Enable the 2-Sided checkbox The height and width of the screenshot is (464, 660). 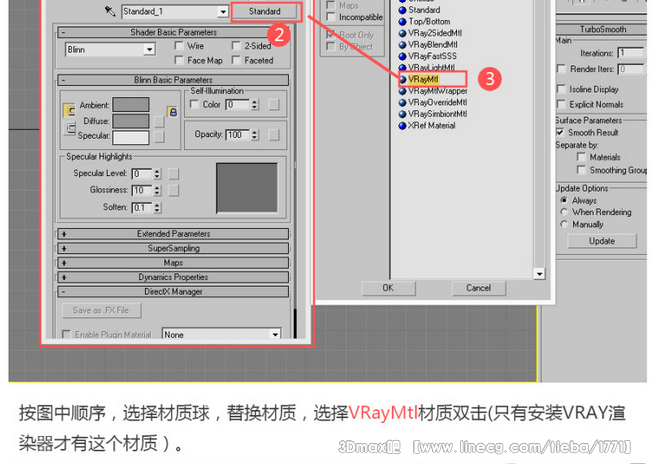(236, 46)
